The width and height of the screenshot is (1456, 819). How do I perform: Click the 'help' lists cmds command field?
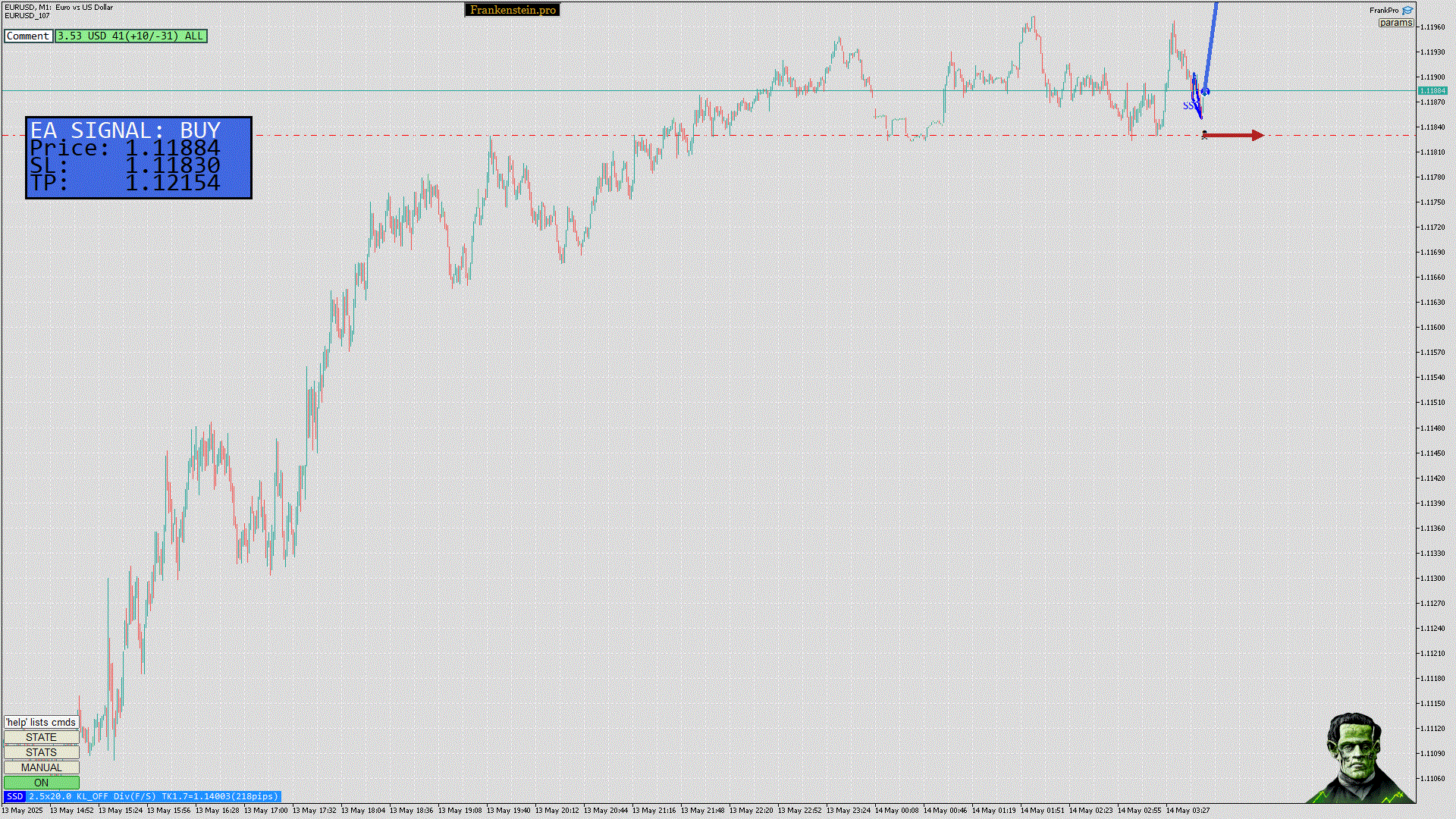click(x=42, y=722)
